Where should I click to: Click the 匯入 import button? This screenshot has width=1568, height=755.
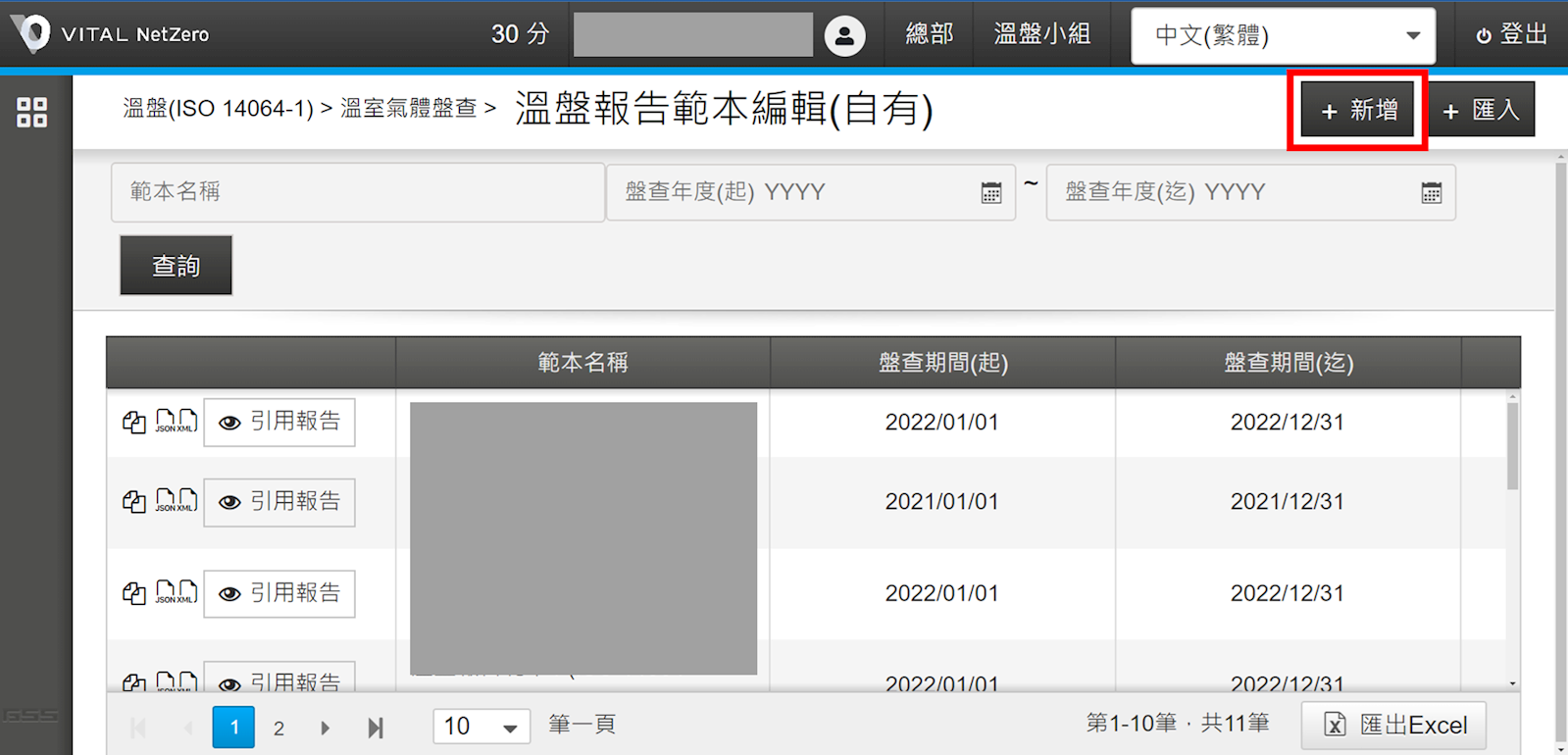click(x=1481, y=110)
